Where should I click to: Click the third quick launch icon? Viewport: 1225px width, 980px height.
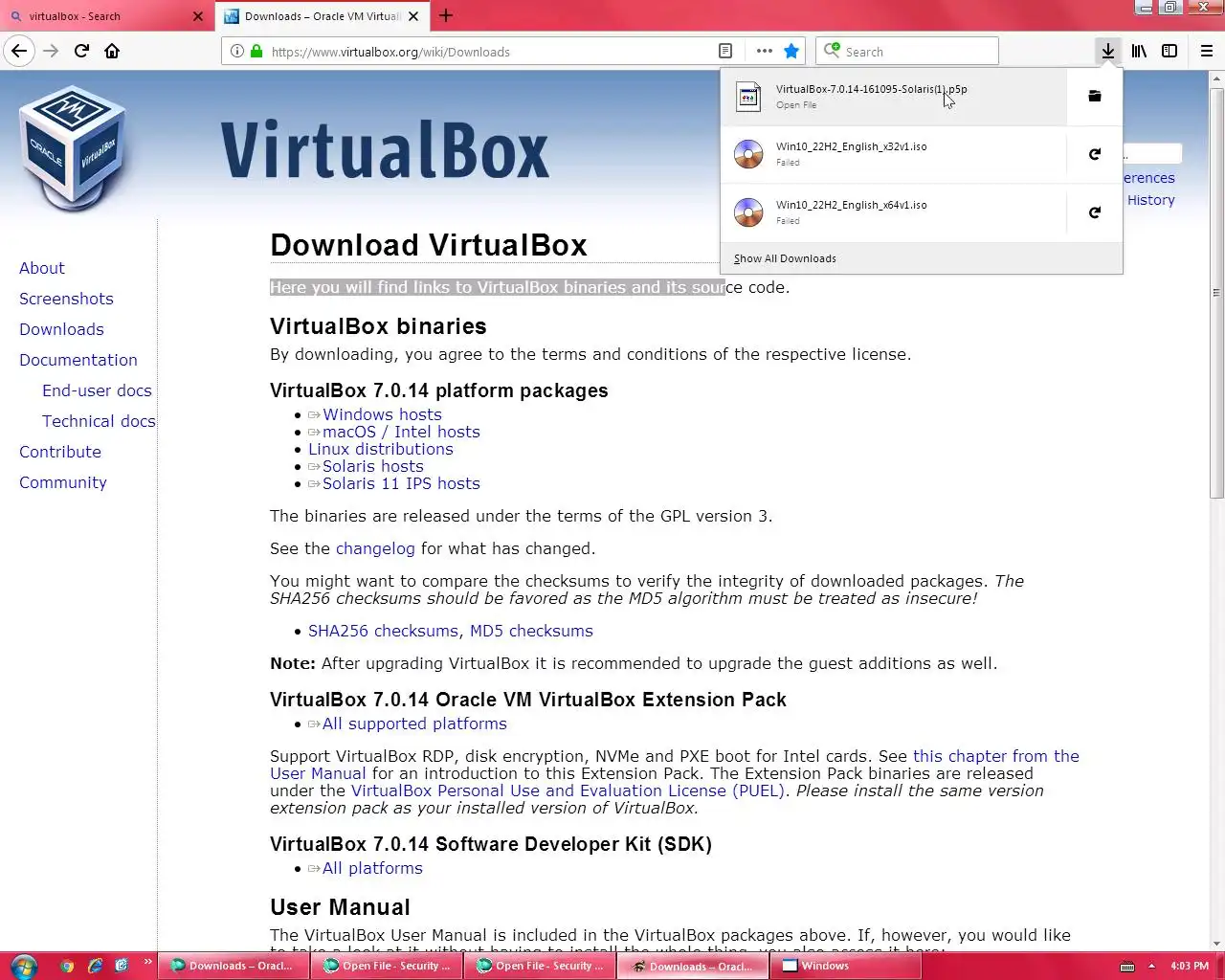coord(122,966)
